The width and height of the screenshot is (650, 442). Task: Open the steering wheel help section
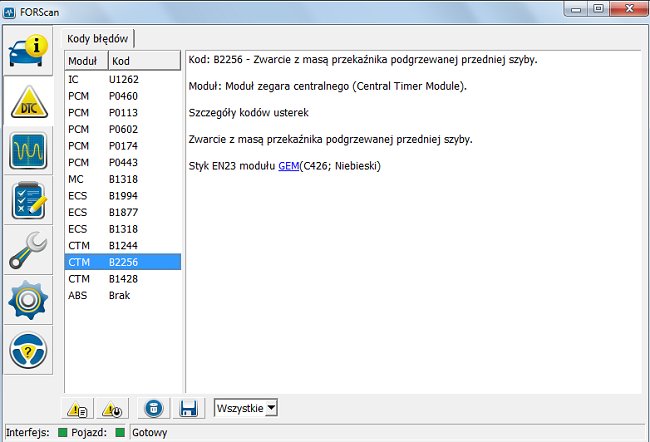point(30,351)
